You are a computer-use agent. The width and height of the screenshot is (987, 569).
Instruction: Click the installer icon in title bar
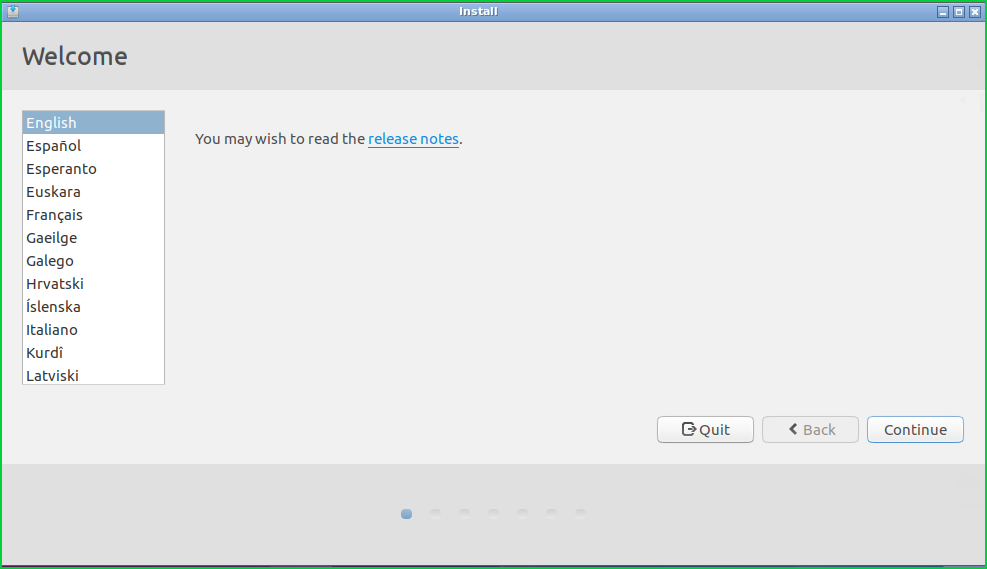point(13,11)
